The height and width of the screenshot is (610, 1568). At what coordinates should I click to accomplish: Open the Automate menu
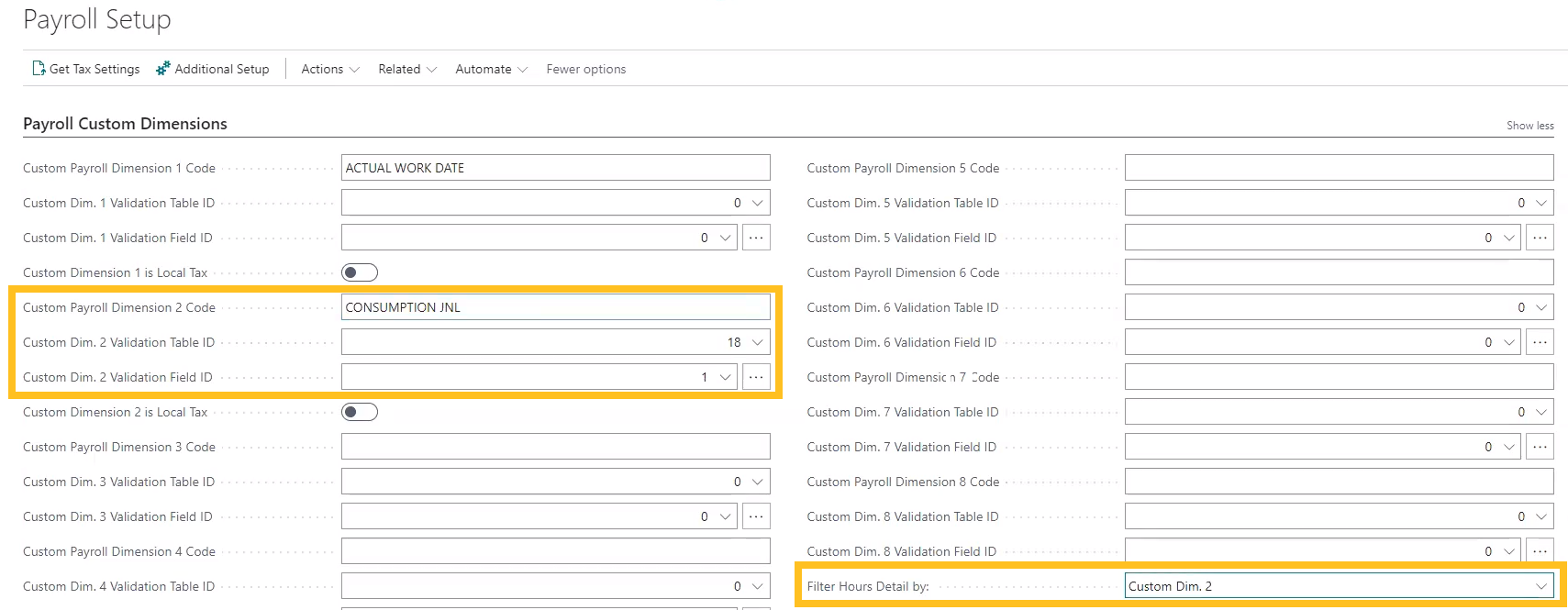[x=491, y=69]
